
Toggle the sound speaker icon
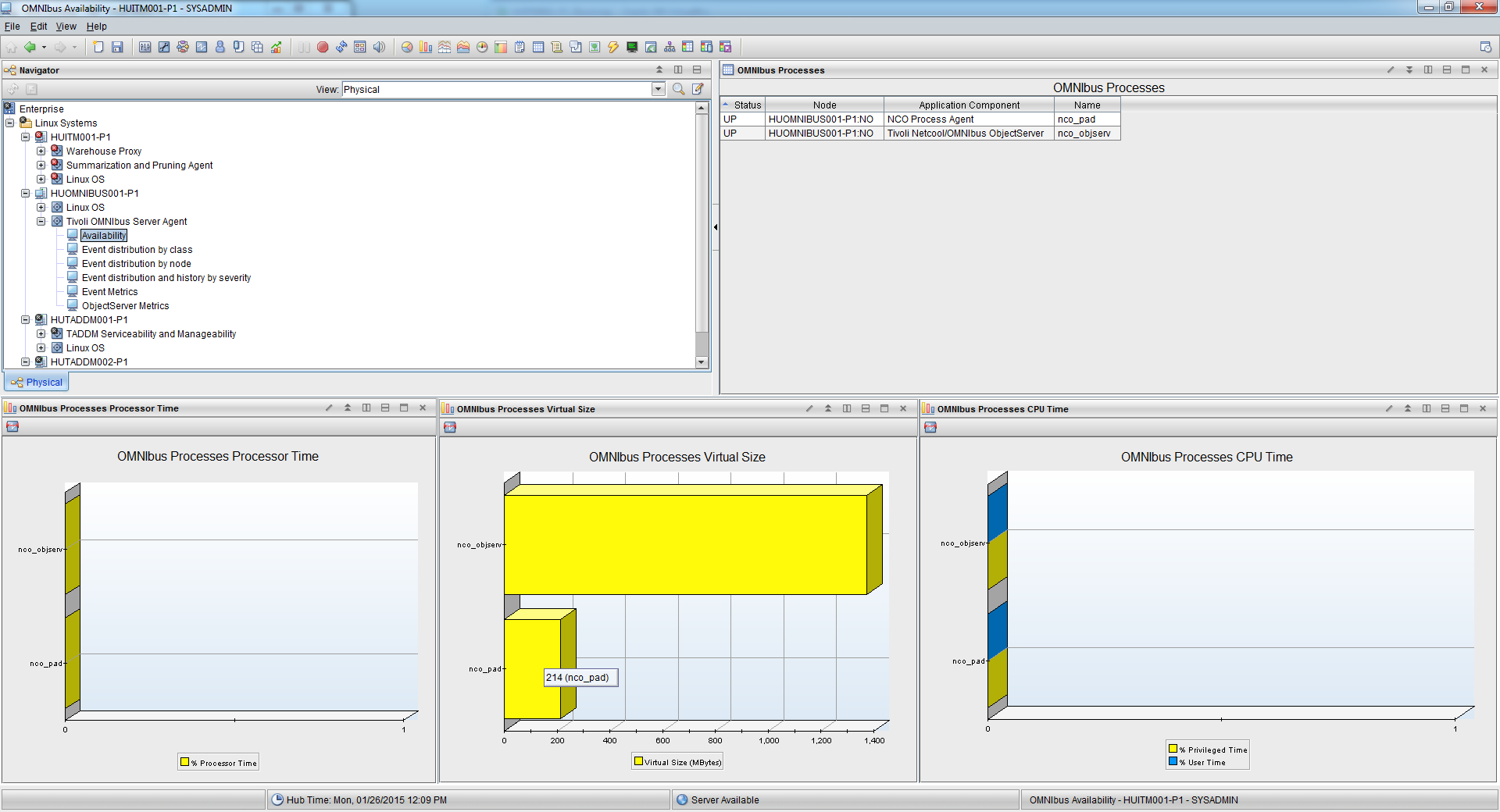click(x=379, y=47)
